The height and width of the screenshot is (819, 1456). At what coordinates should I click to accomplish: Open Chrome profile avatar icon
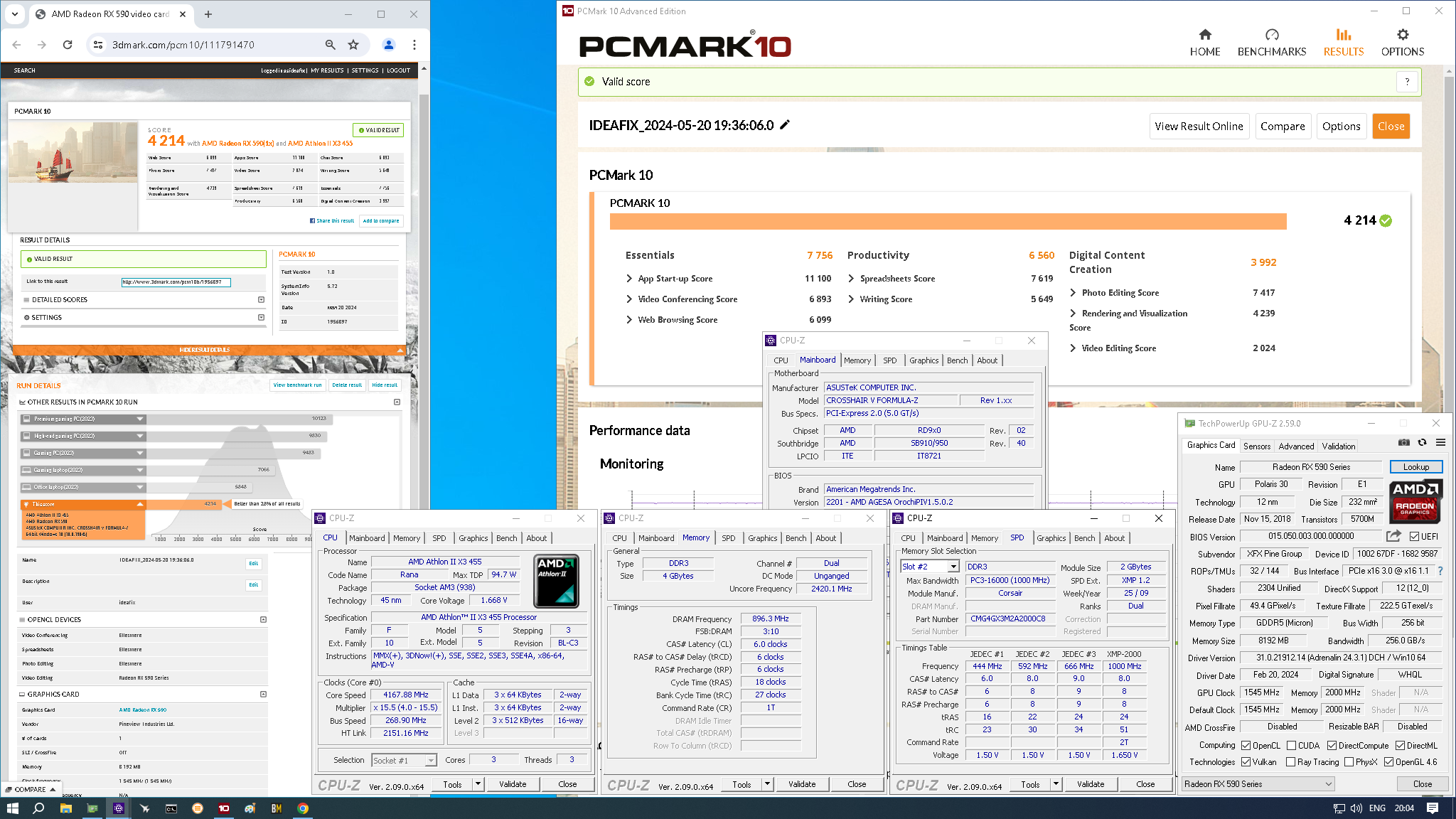coord(388,44)
